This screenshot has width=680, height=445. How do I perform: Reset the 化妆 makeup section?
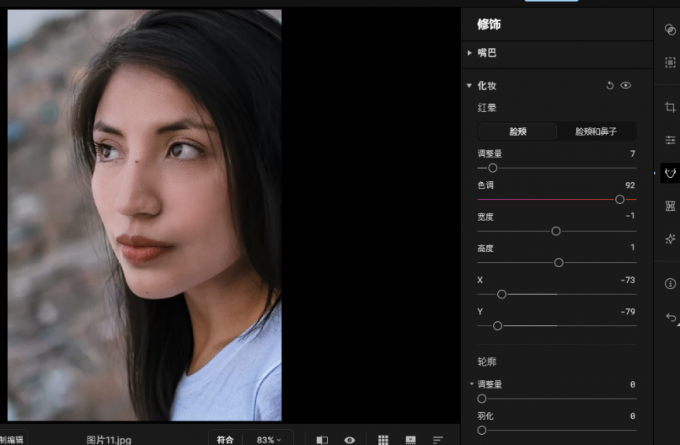610,86
